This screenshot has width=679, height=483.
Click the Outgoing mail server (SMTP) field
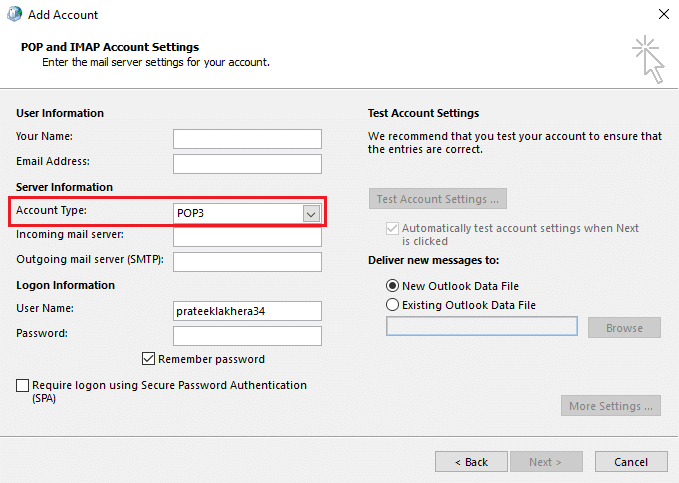pyautogui.click(x=247, y=261)
